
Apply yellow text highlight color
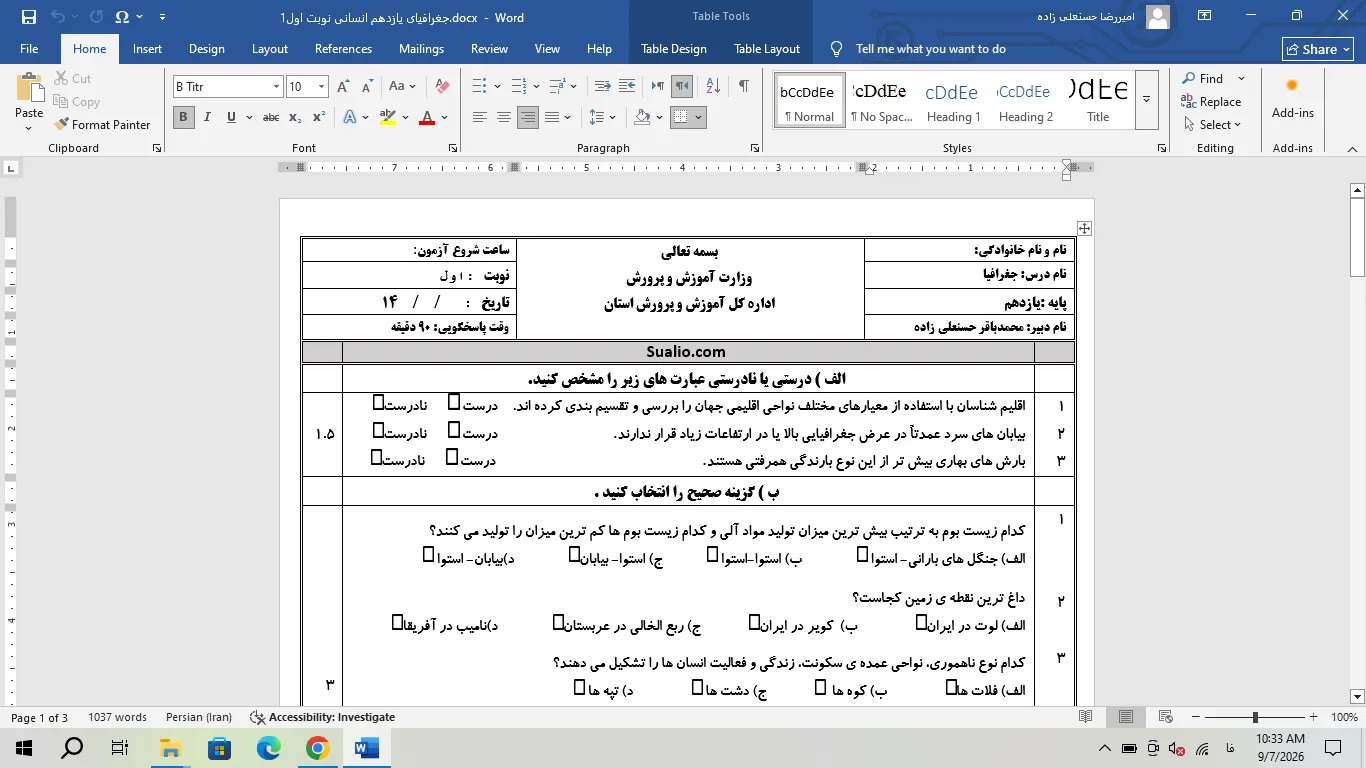pyautogui.click(x=389, y=117)
